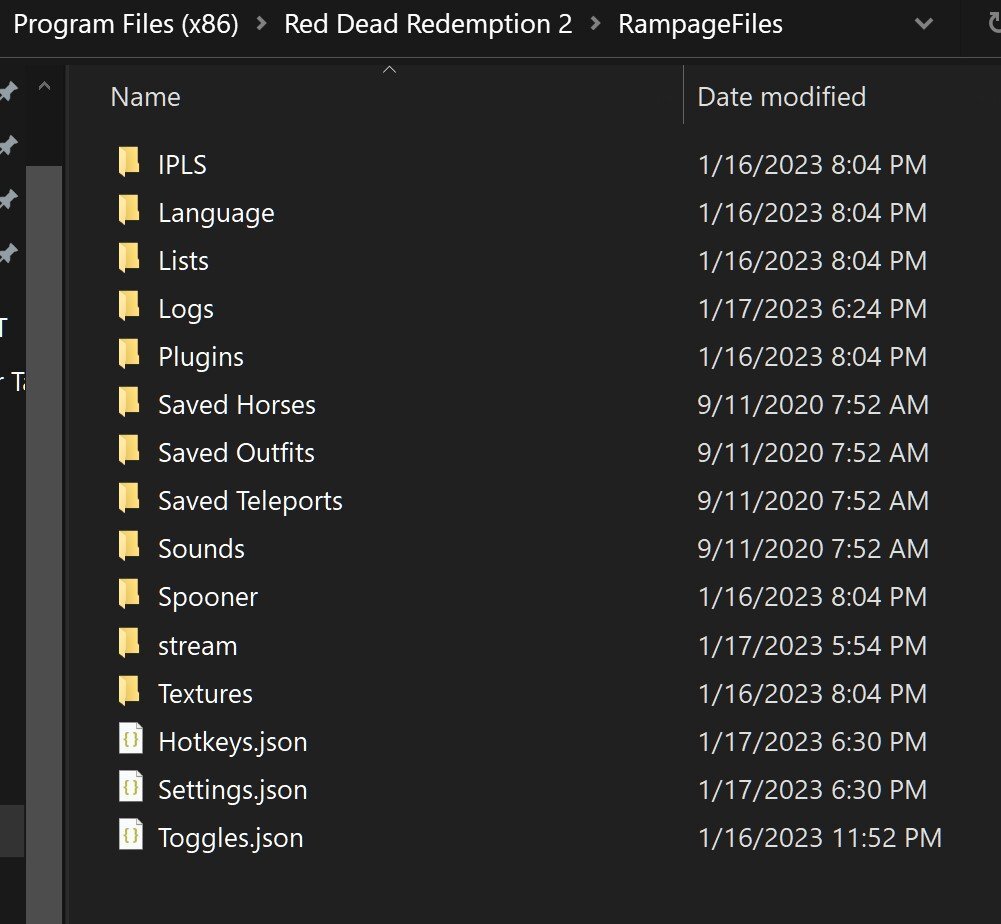Click the Textures folder icon
The image size is (1001, 924).
[129, 693]
